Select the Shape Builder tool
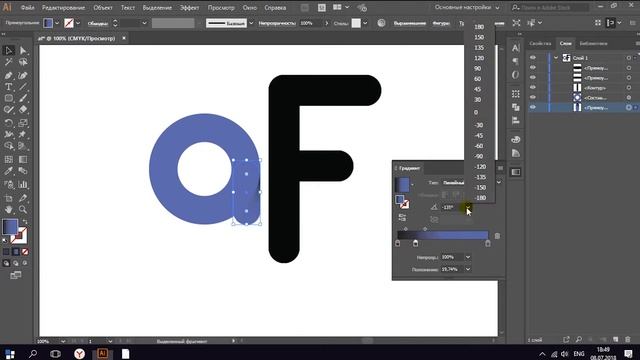 [9, 146]
